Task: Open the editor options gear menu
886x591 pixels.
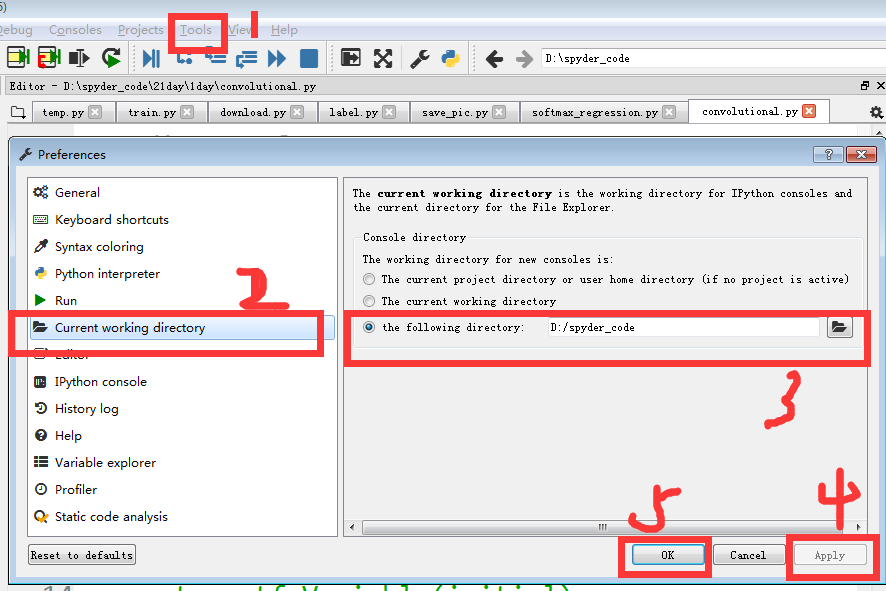Action: tap(876, 112)
